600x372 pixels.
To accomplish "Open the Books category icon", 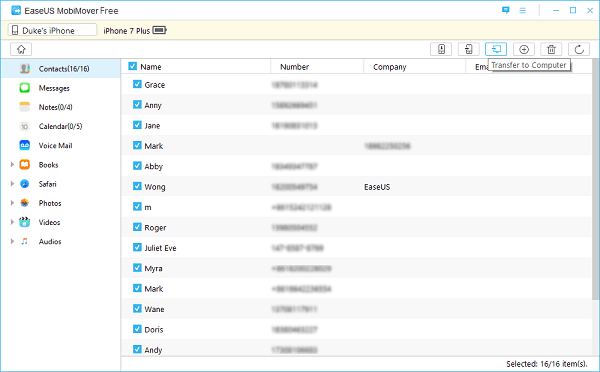I will pos(24,165).
